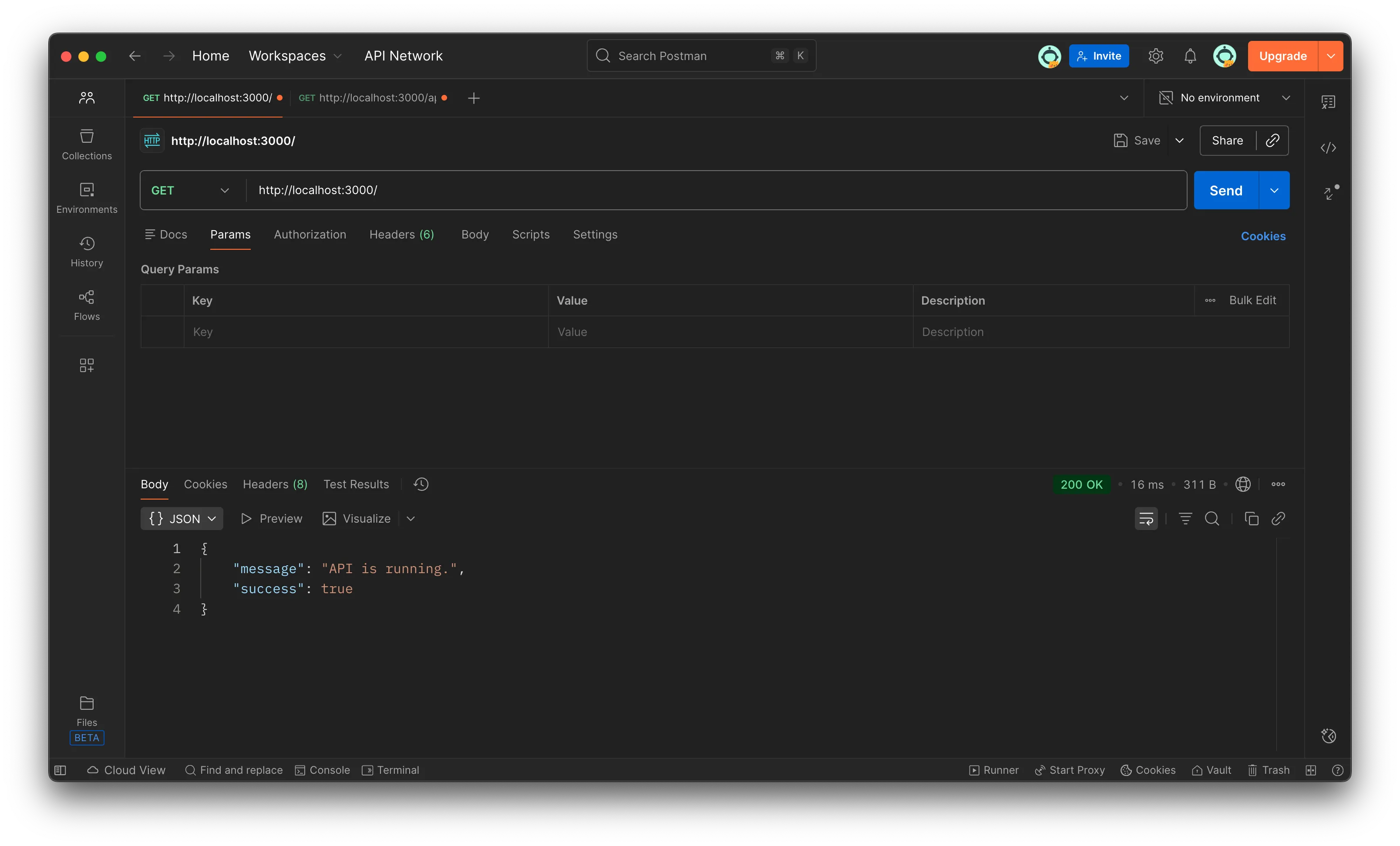Click the Invite button
Viewport: 1400px width, 846px height.
click(x=1098, y=56)
